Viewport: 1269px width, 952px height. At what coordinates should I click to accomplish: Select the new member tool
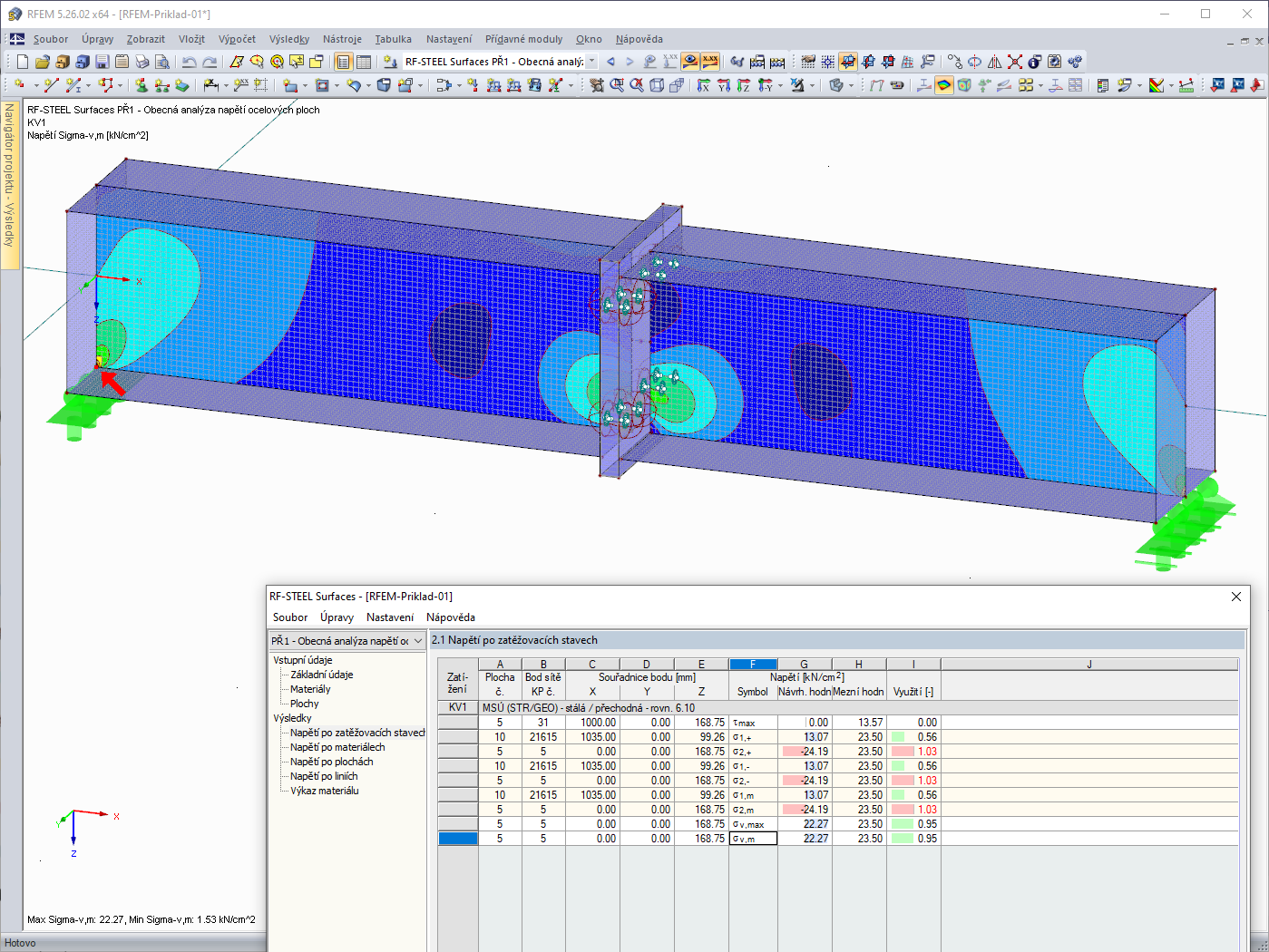point(73,84)
